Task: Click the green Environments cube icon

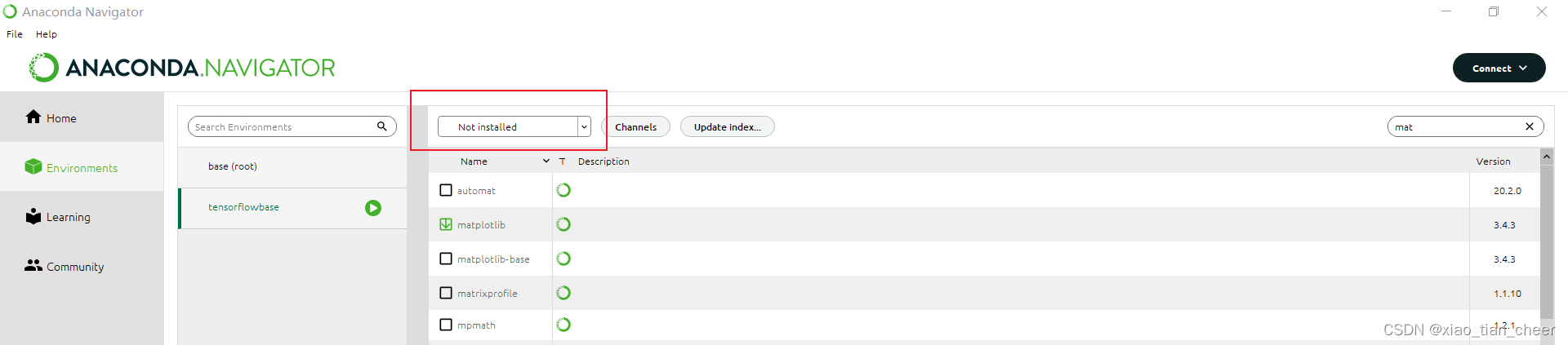Action: pos(33,166)
